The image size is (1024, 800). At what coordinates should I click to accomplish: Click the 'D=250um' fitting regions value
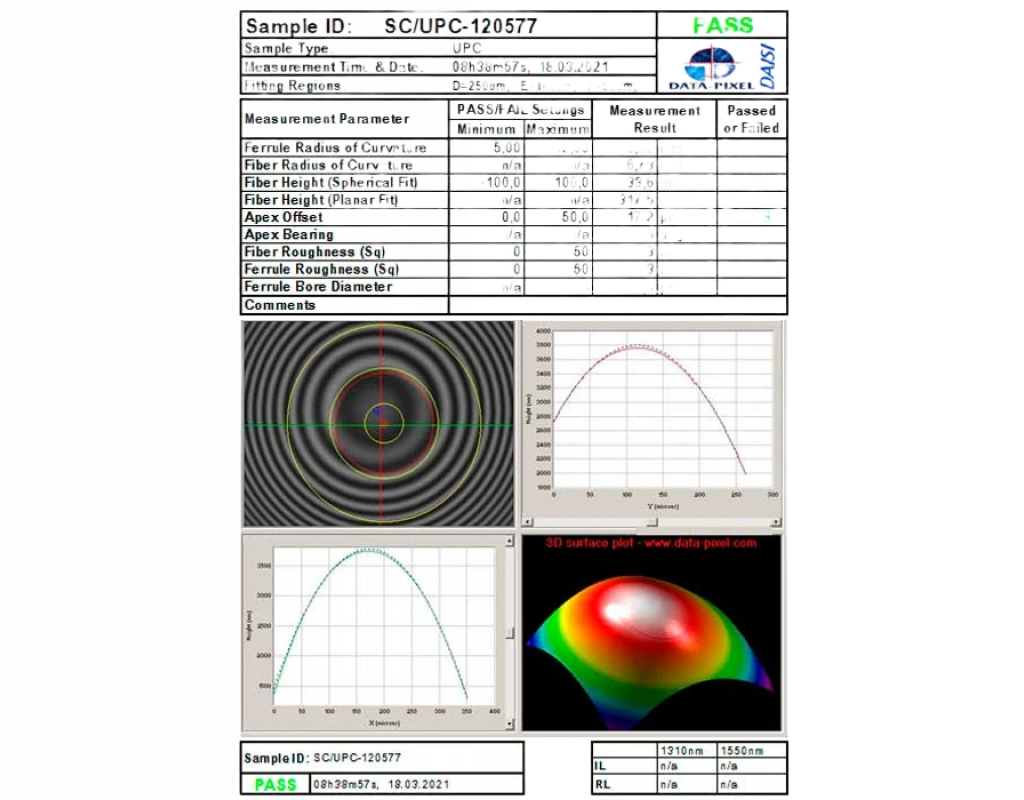click(x=479, y=86)
